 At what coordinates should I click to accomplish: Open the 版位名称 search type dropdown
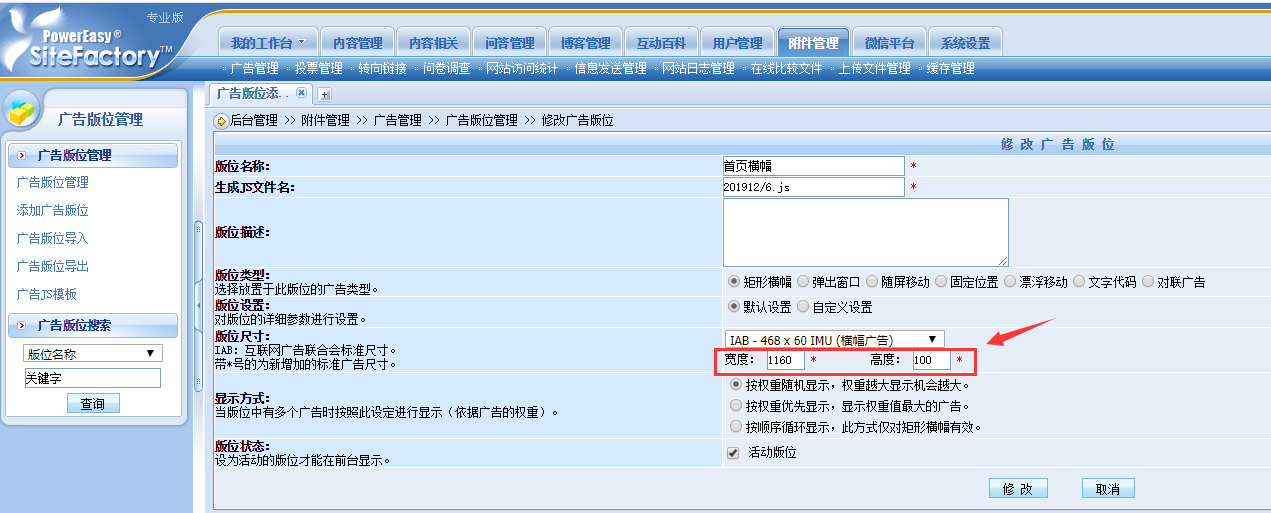pos(93,353)
